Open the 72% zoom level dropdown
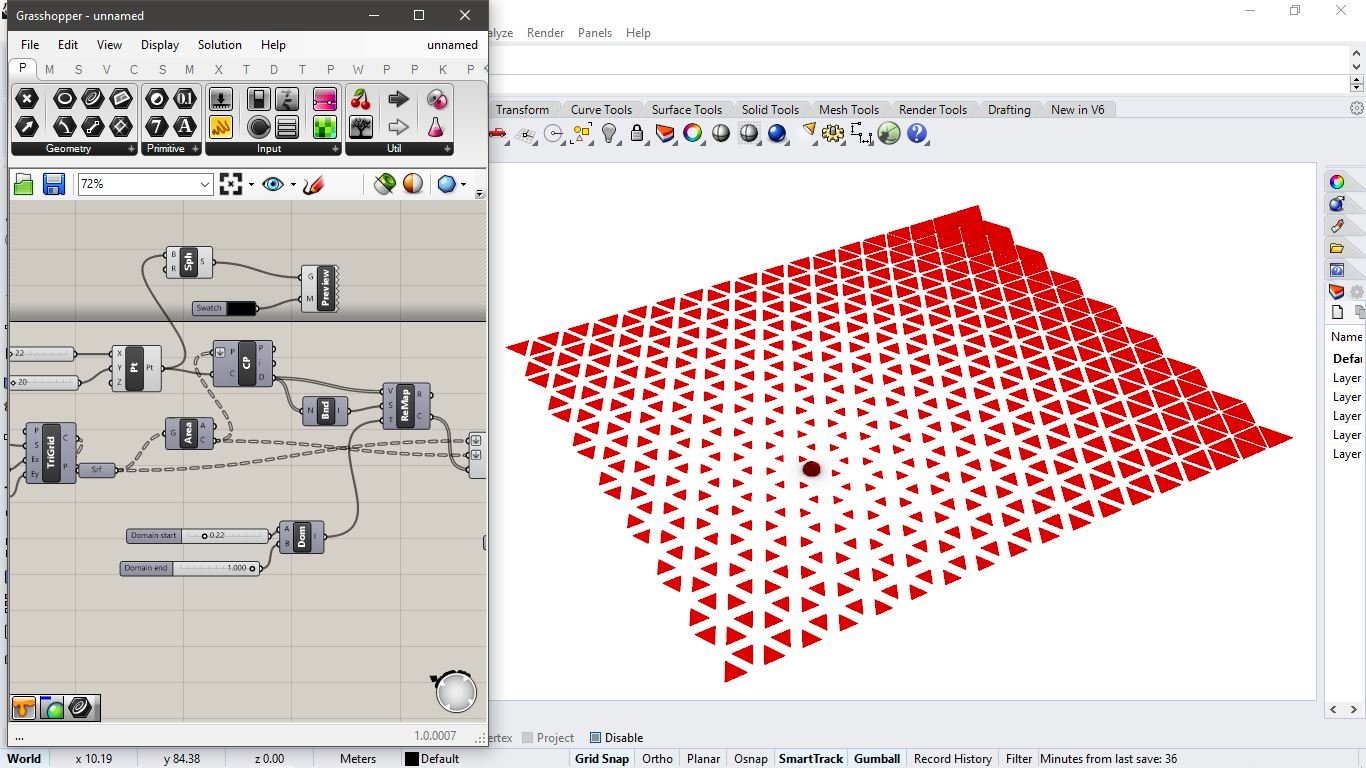The width and height of the screenshot is (1366, 768). pos(204,184)
